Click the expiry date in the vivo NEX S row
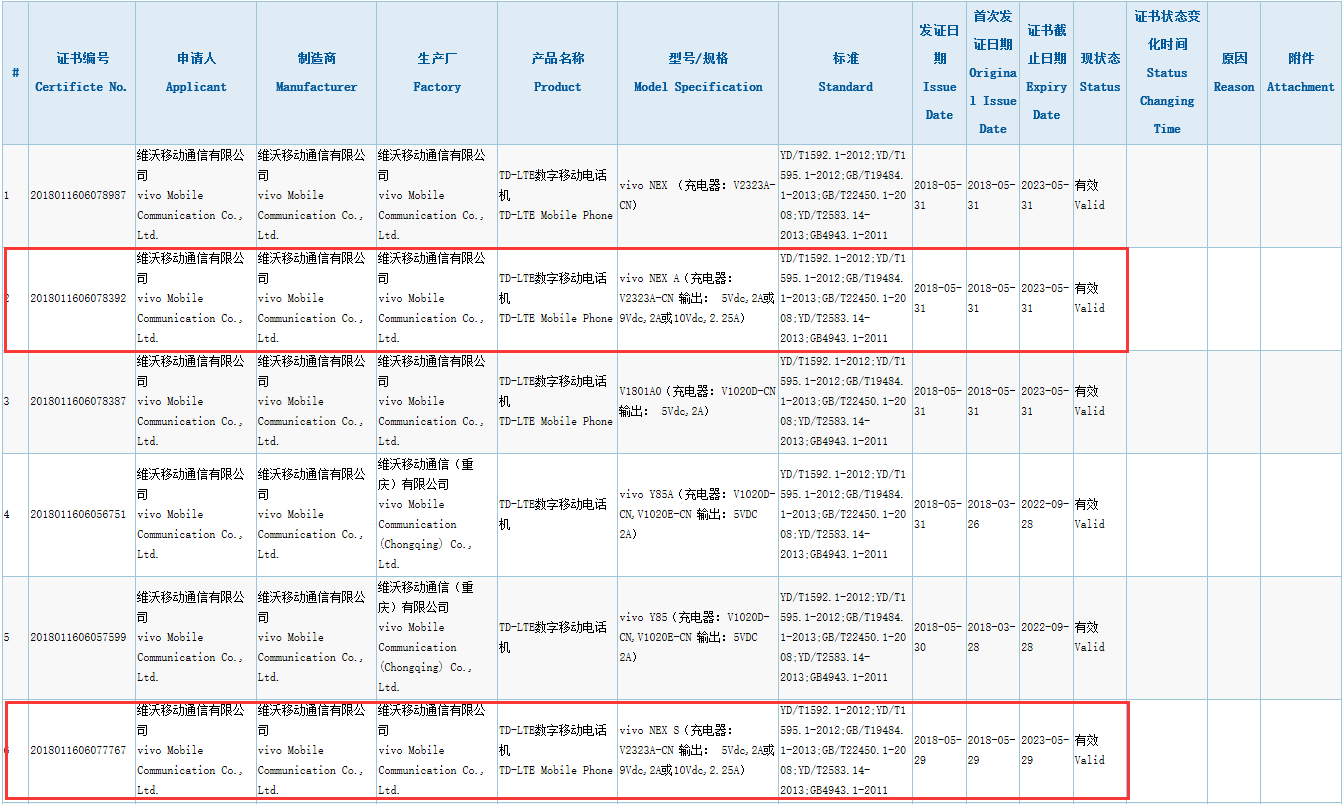This screenshot has height=804, width=1343. (1046, 751)
